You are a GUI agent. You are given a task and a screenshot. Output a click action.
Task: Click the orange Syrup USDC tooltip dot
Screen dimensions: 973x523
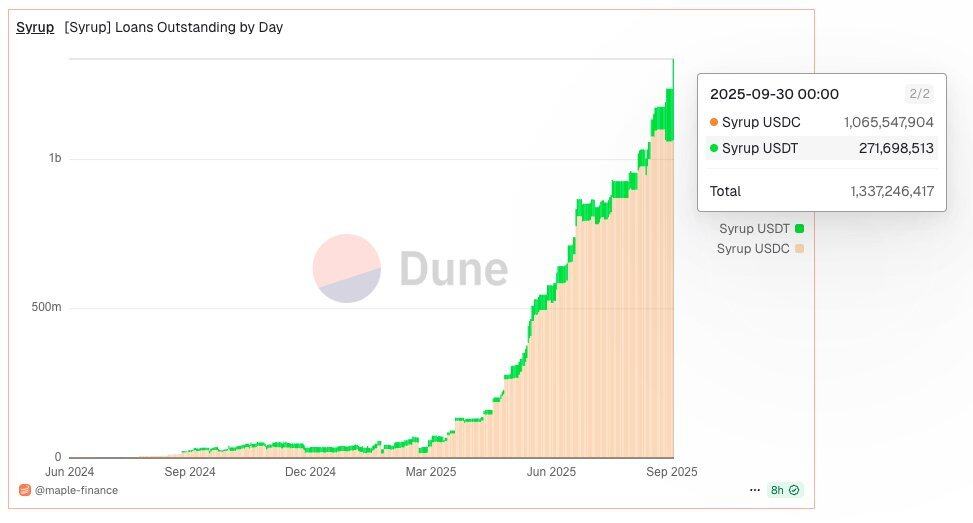713,122
